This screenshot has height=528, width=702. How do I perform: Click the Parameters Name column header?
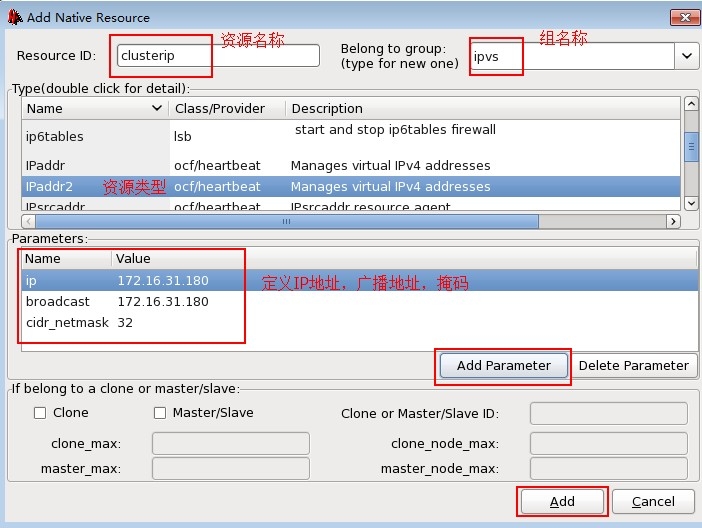tap(66, 258)
